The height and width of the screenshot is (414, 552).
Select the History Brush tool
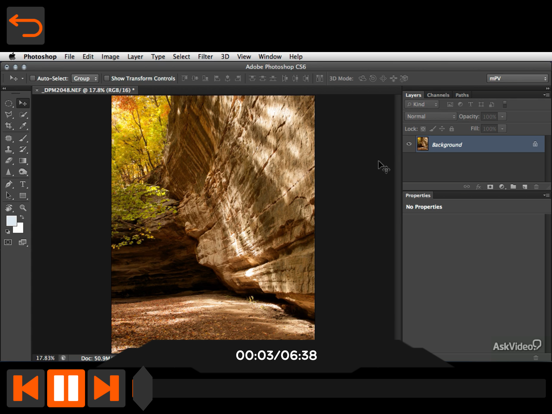click(23, 150)
